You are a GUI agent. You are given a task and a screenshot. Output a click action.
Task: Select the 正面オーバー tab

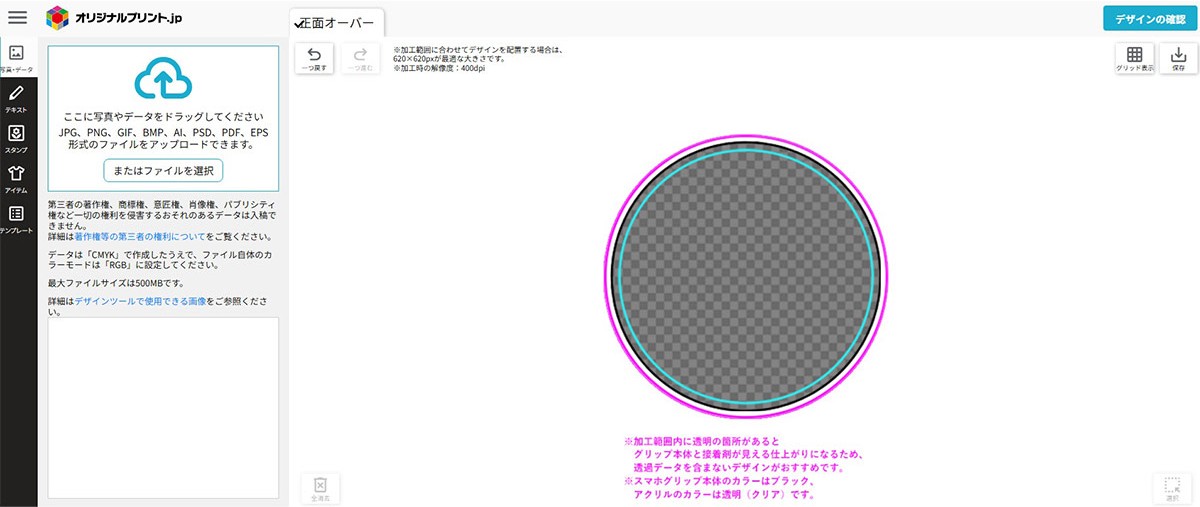(336, 23)
